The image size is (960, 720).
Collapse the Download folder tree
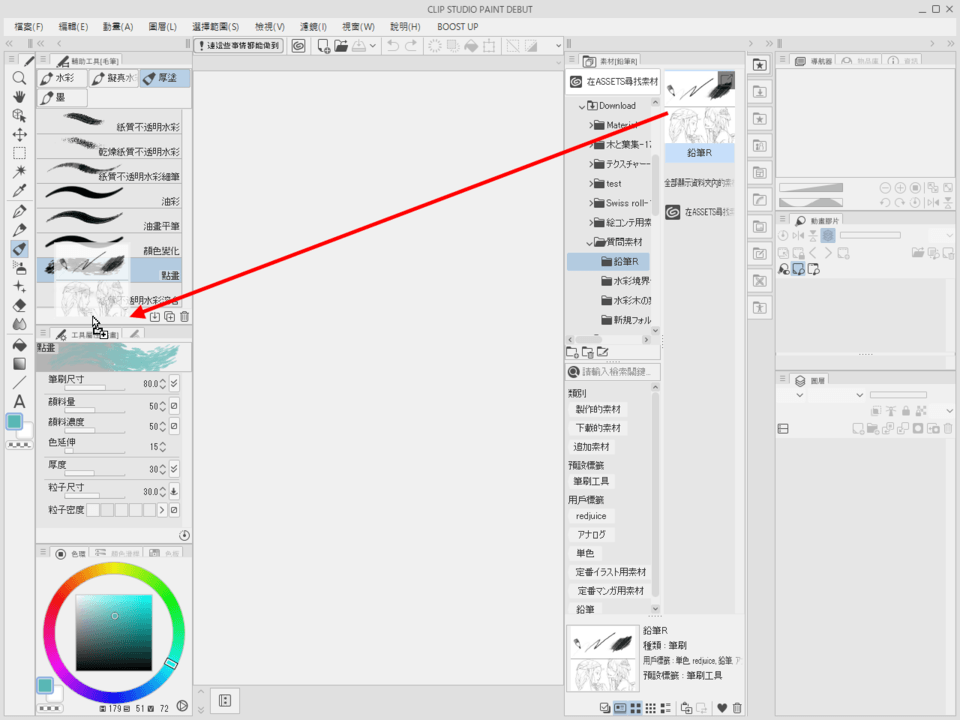(x=581, y=106)
